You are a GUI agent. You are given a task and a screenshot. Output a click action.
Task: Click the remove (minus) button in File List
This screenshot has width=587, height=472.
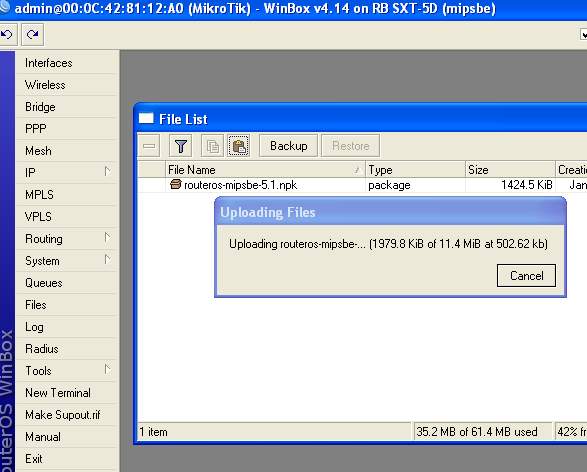(x=149, y=146)
